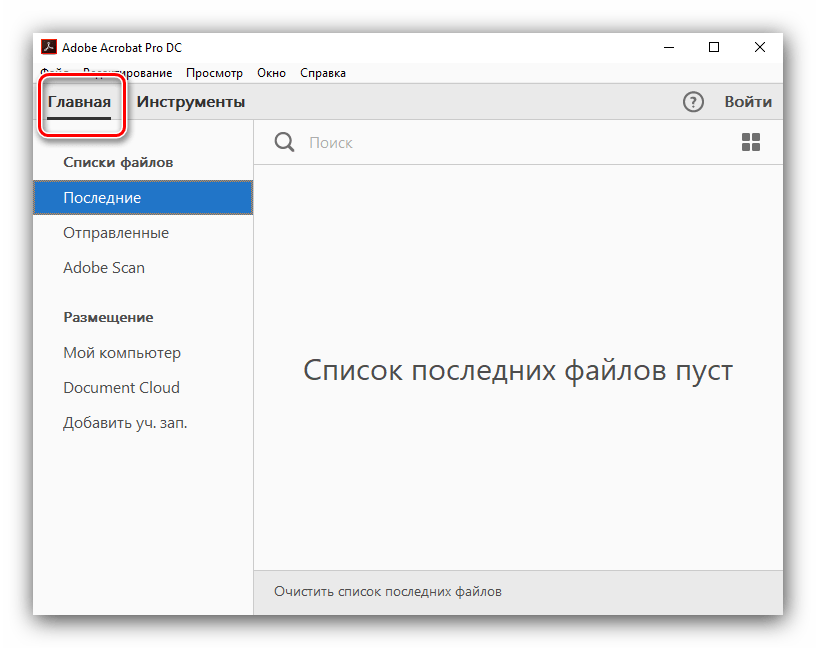Open the help question mark icon

click(x=693, y=102)
